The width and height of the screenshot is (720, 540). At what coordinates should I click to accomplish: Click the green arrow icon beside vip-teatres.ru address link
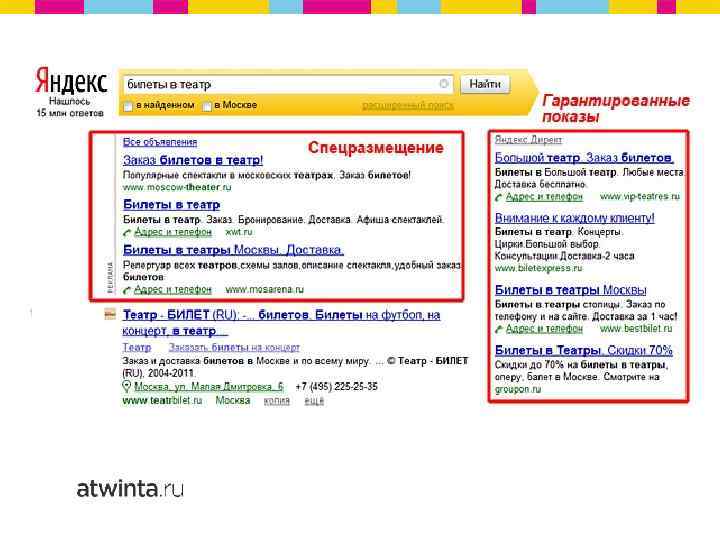(499, 197)
